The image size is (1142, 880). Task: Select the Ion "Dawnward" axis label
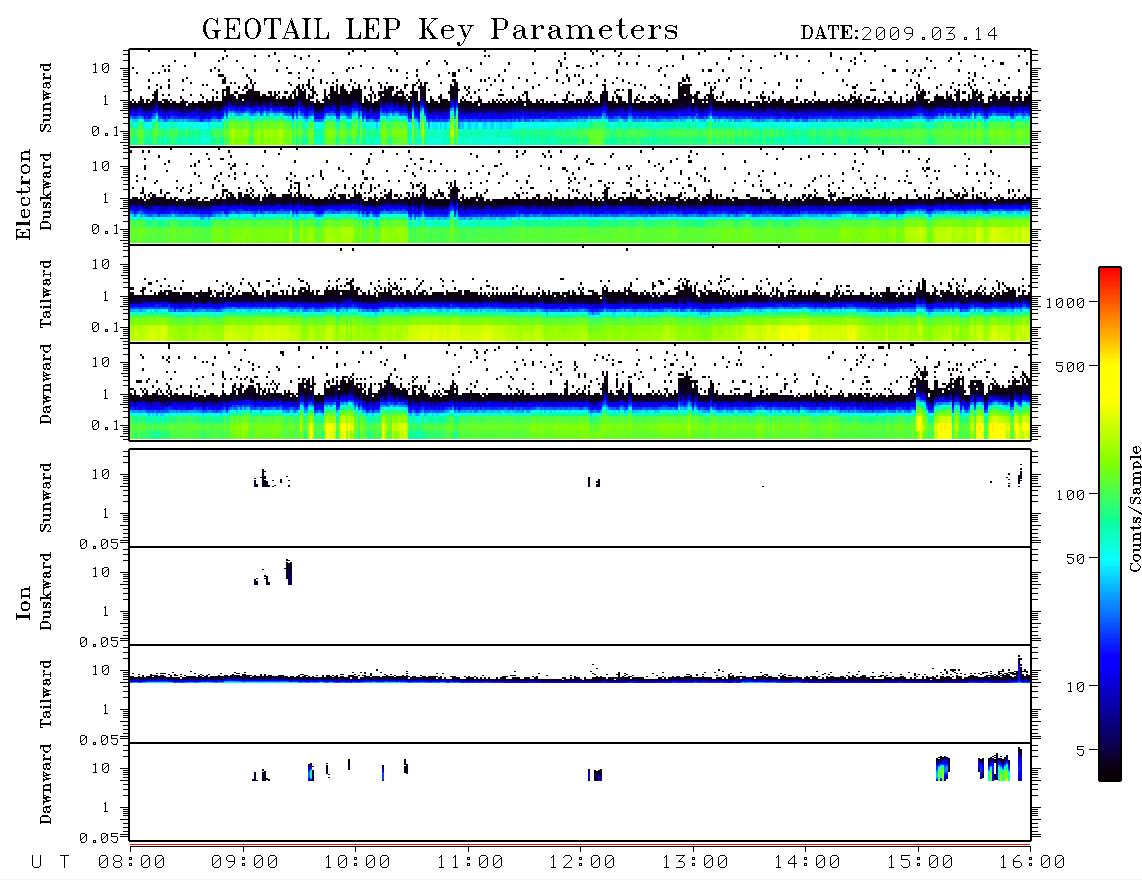46,784
